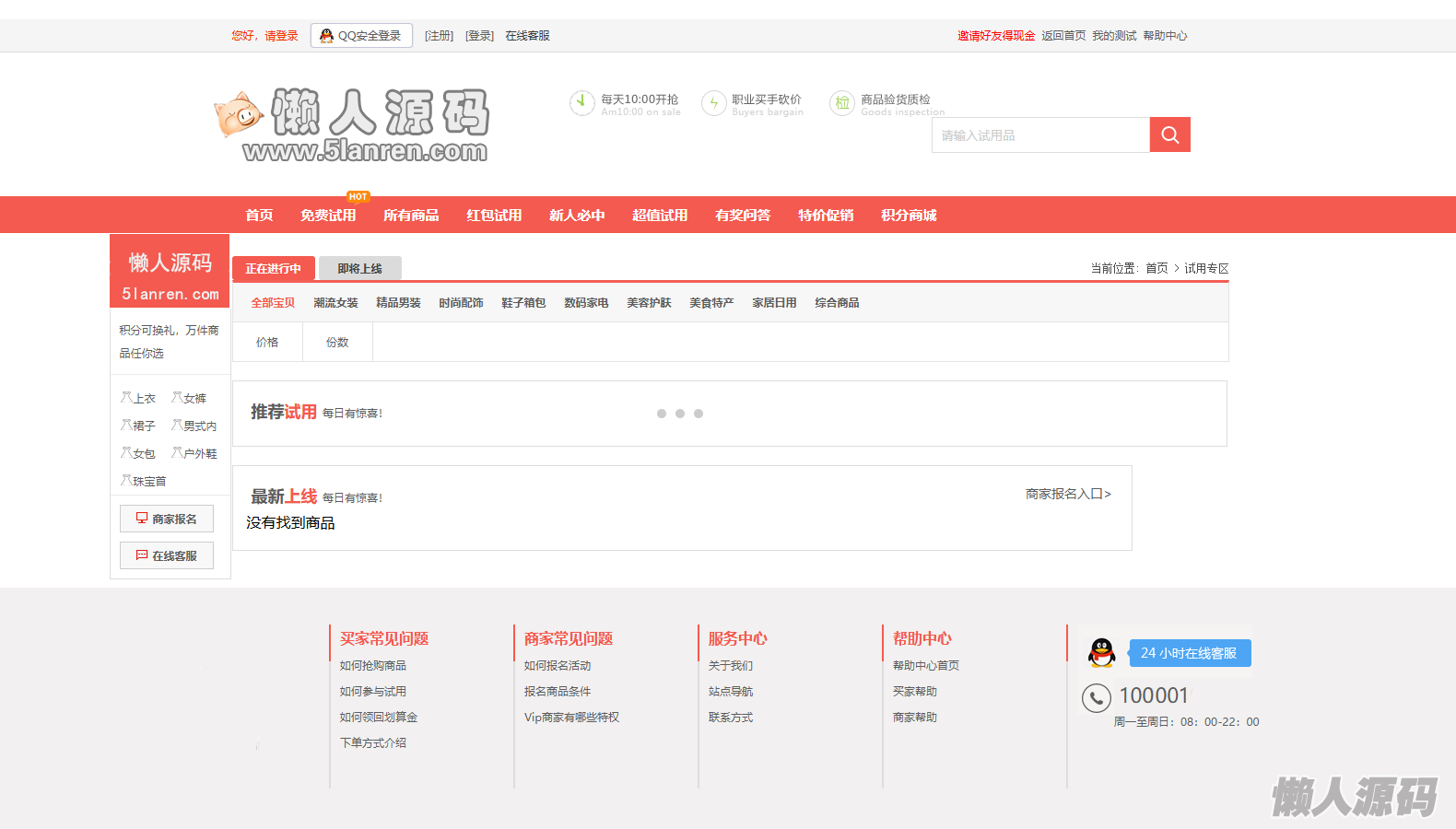Click the first carousel dot indicator
The height and width of the screenshot is (829, 1456).
click(662, 414)
